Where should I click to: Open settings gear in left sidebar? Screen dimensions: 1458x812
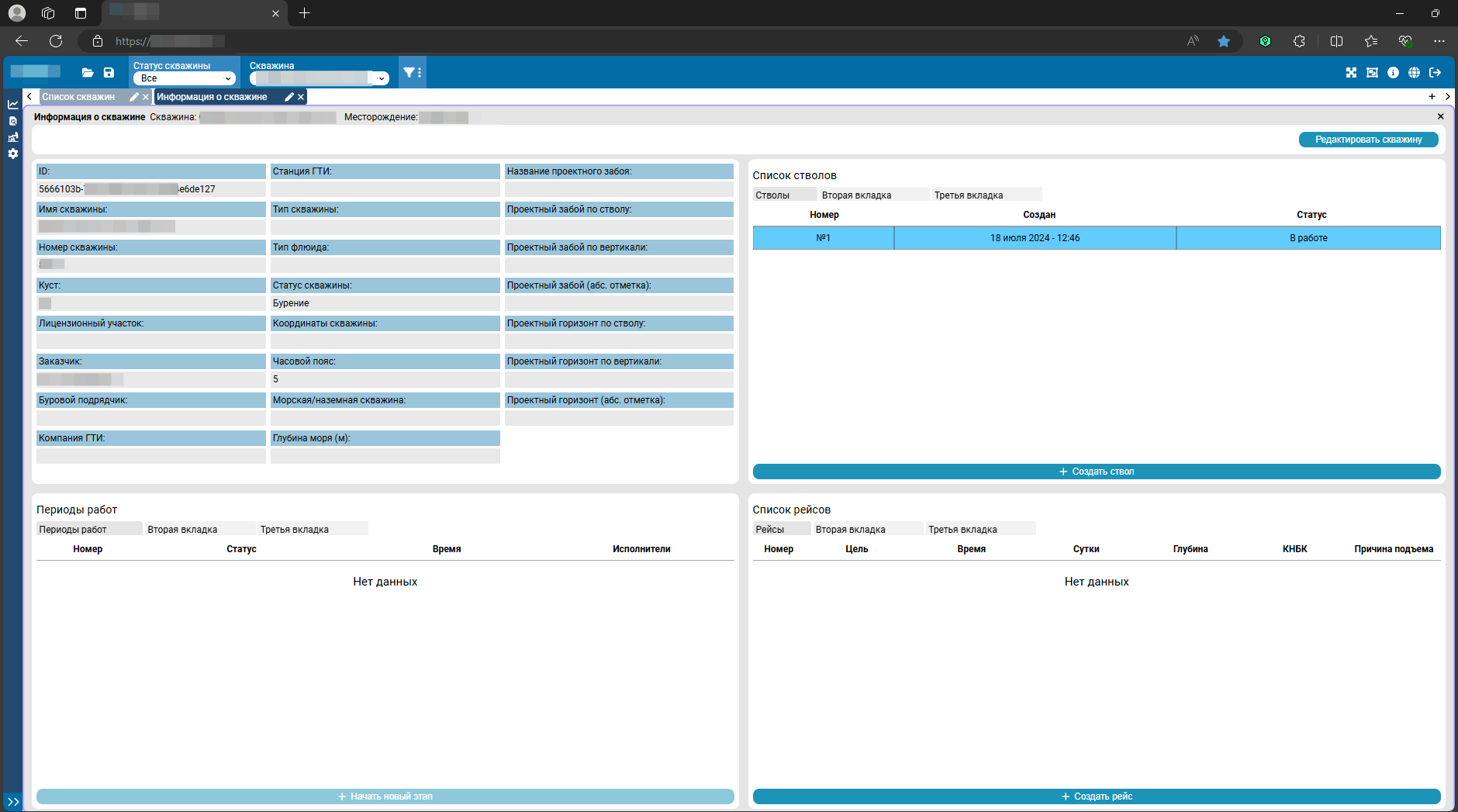[x=13, y=154]
